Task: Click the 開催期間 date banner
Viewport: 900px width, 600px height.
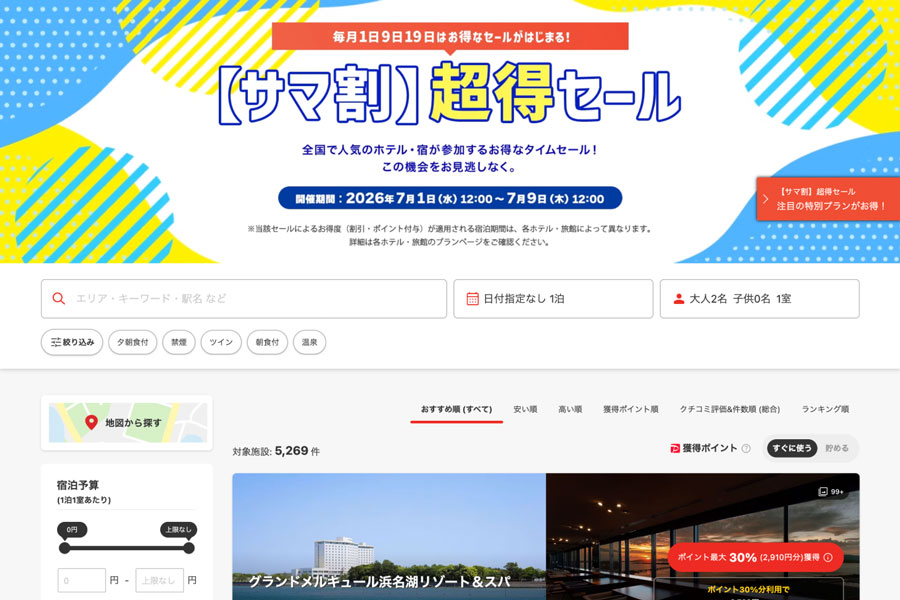Action: coord(450,198)
